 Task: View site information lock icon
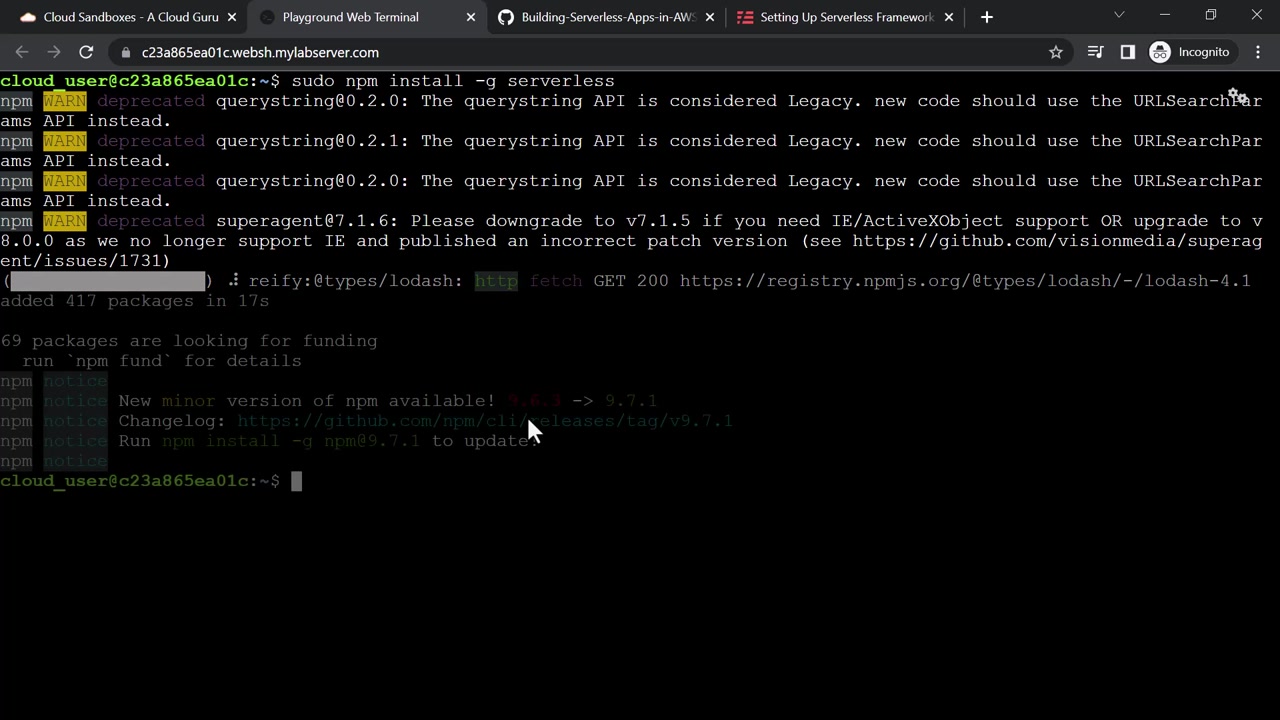click(125, 52)
